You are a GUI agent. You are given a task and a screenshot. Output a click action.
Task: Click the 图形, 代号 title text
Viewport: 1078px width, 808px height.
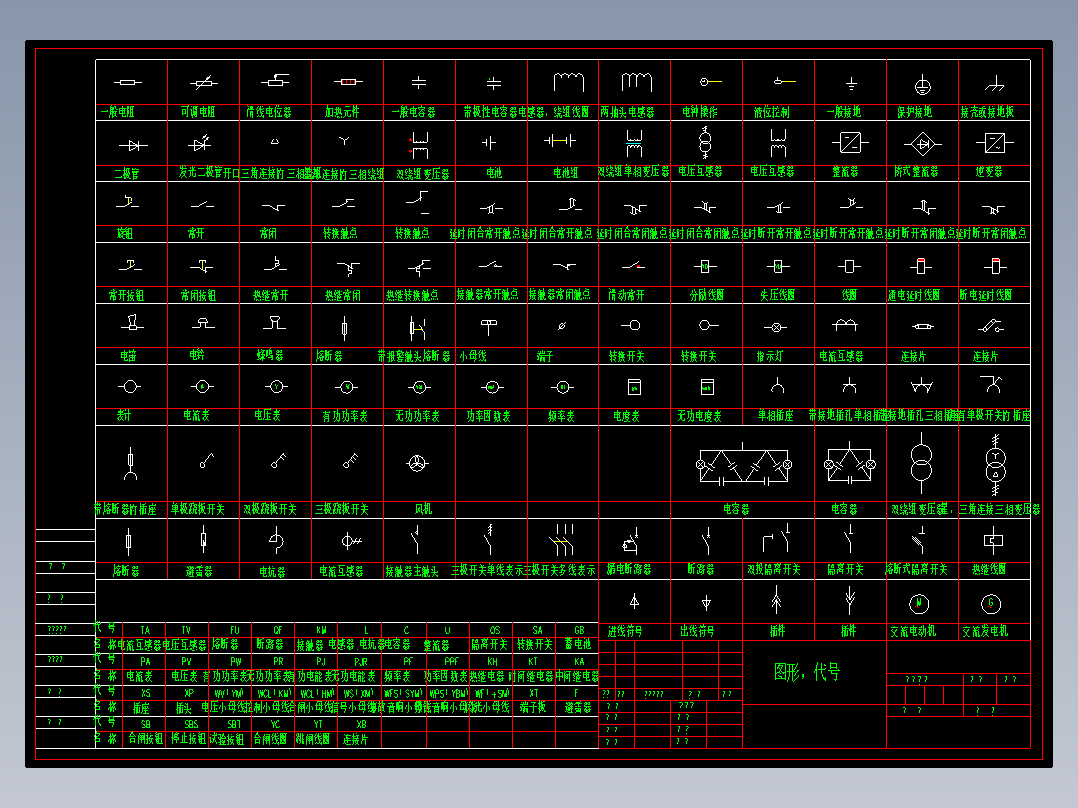tap(807, 671)
